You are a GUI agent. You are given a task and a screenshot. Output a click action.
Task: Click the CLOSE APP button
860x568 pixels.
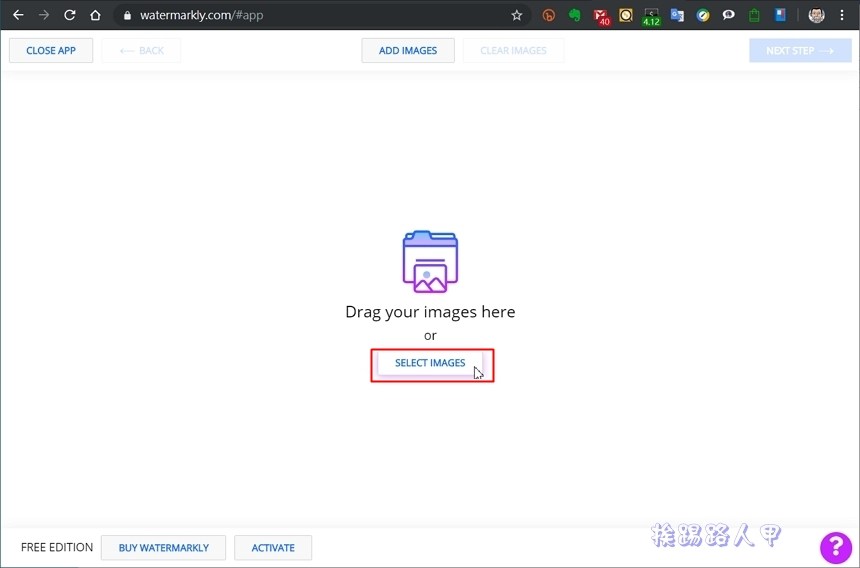coord(51,50)
